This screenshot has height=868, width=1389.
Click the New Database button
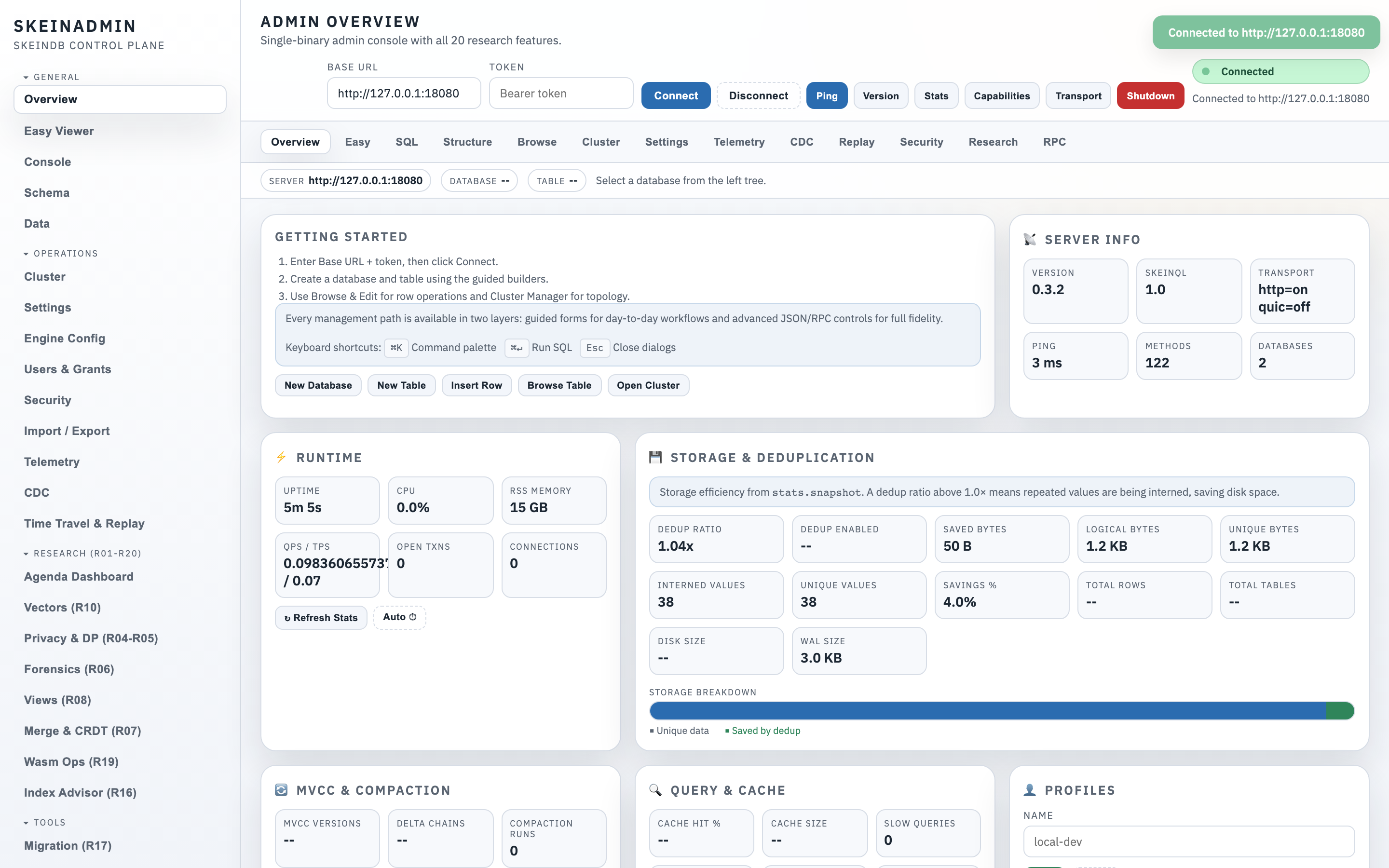(318, 385)
